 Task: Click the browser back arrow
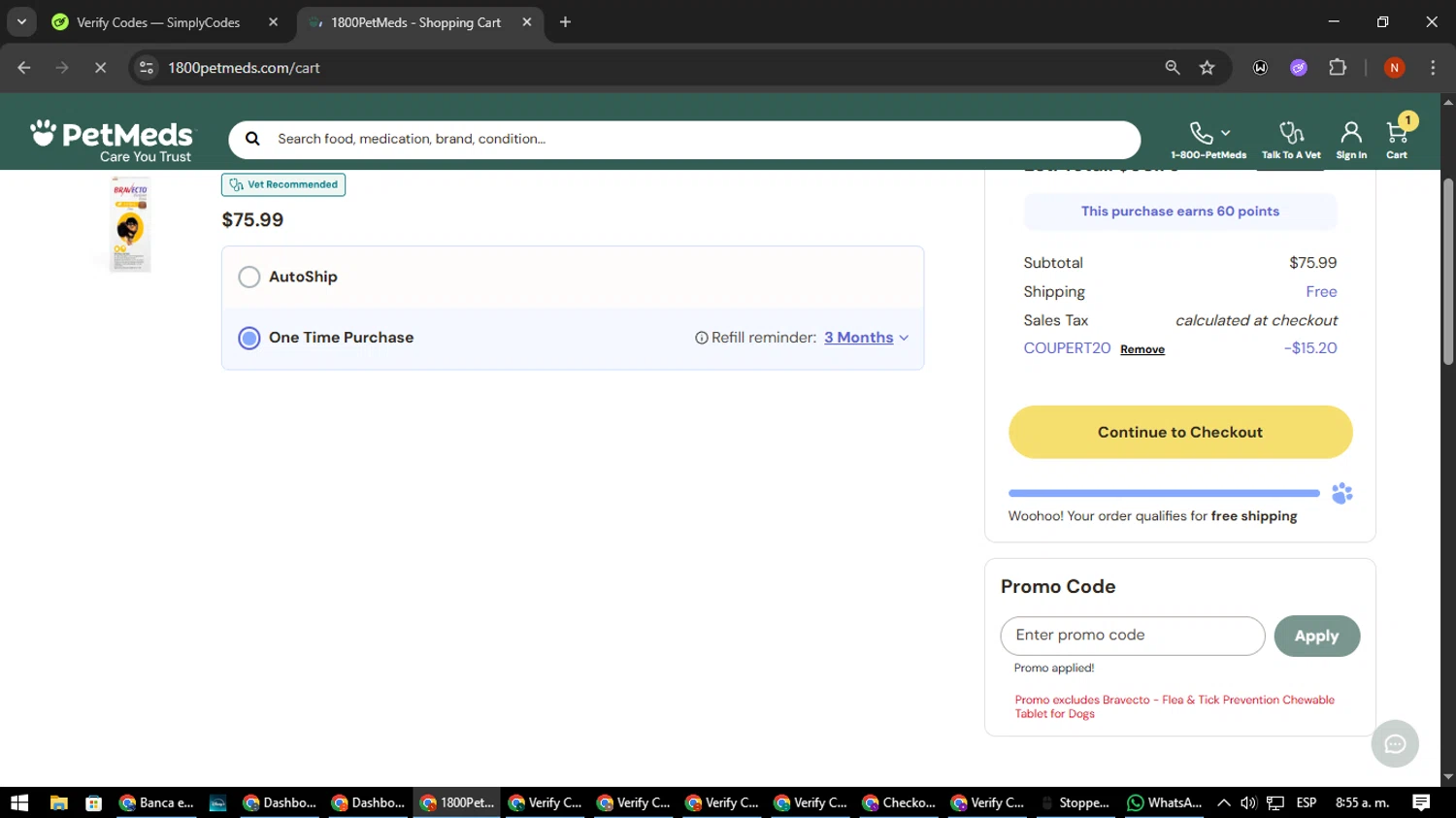coord(24,68)
